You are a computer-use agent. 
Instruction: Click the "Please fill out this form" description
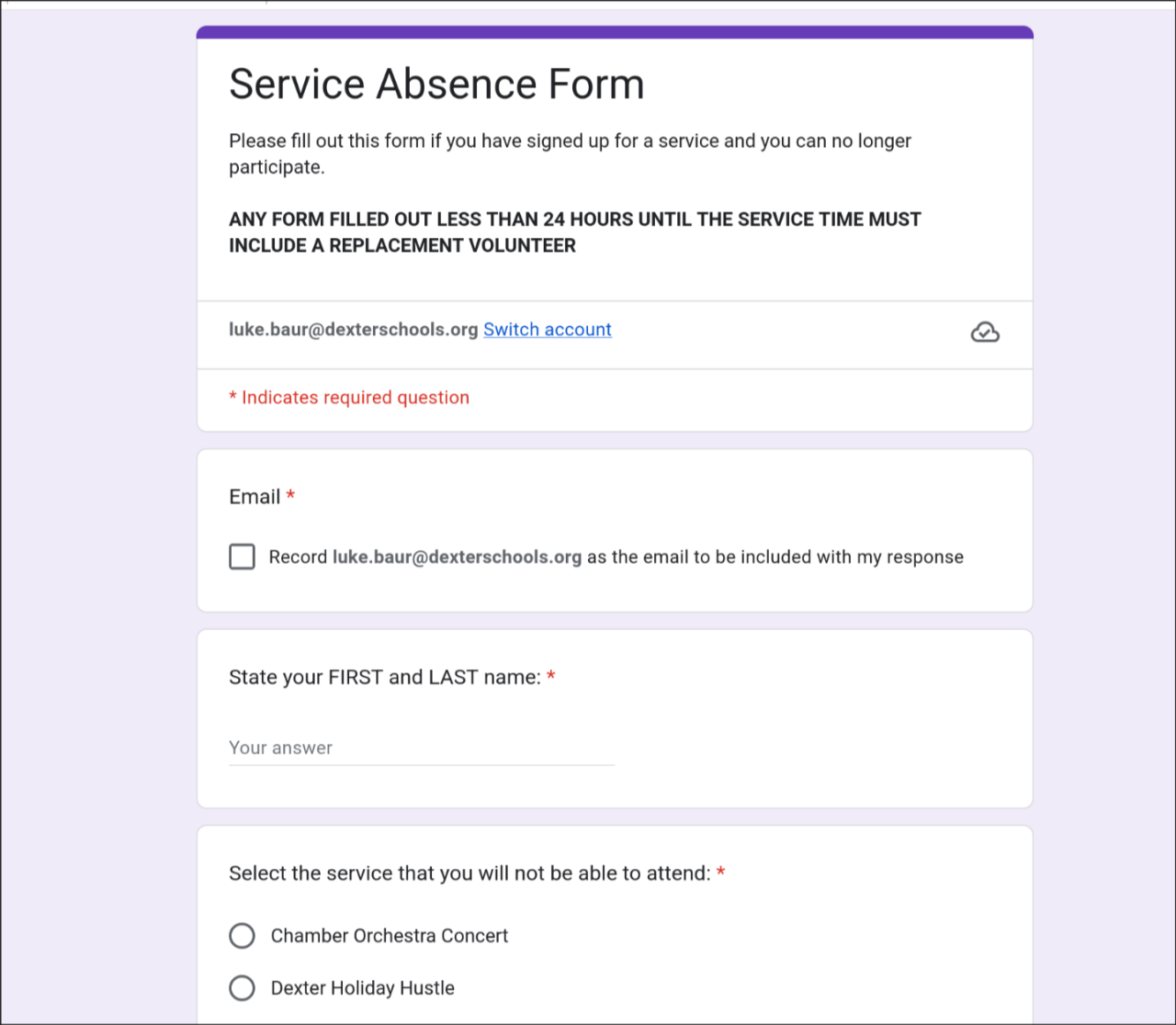[570, 153]
